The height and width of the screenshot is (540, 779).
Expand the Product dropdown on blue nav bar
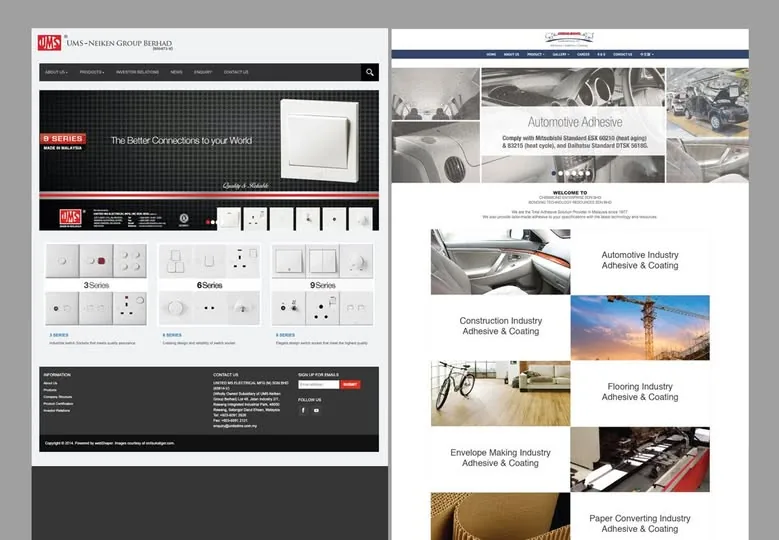point(536,54)
